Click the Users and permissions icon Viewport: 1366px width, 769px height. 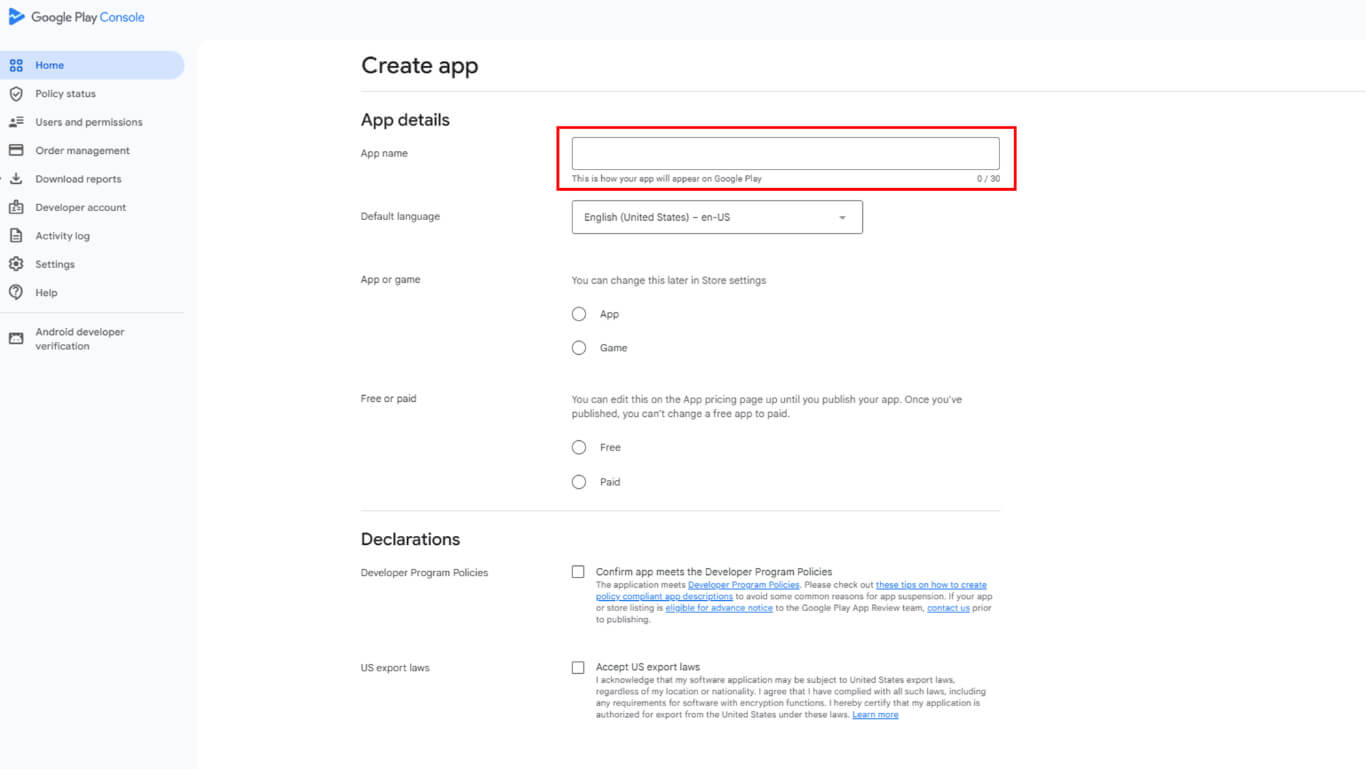(x=16, y=122)
